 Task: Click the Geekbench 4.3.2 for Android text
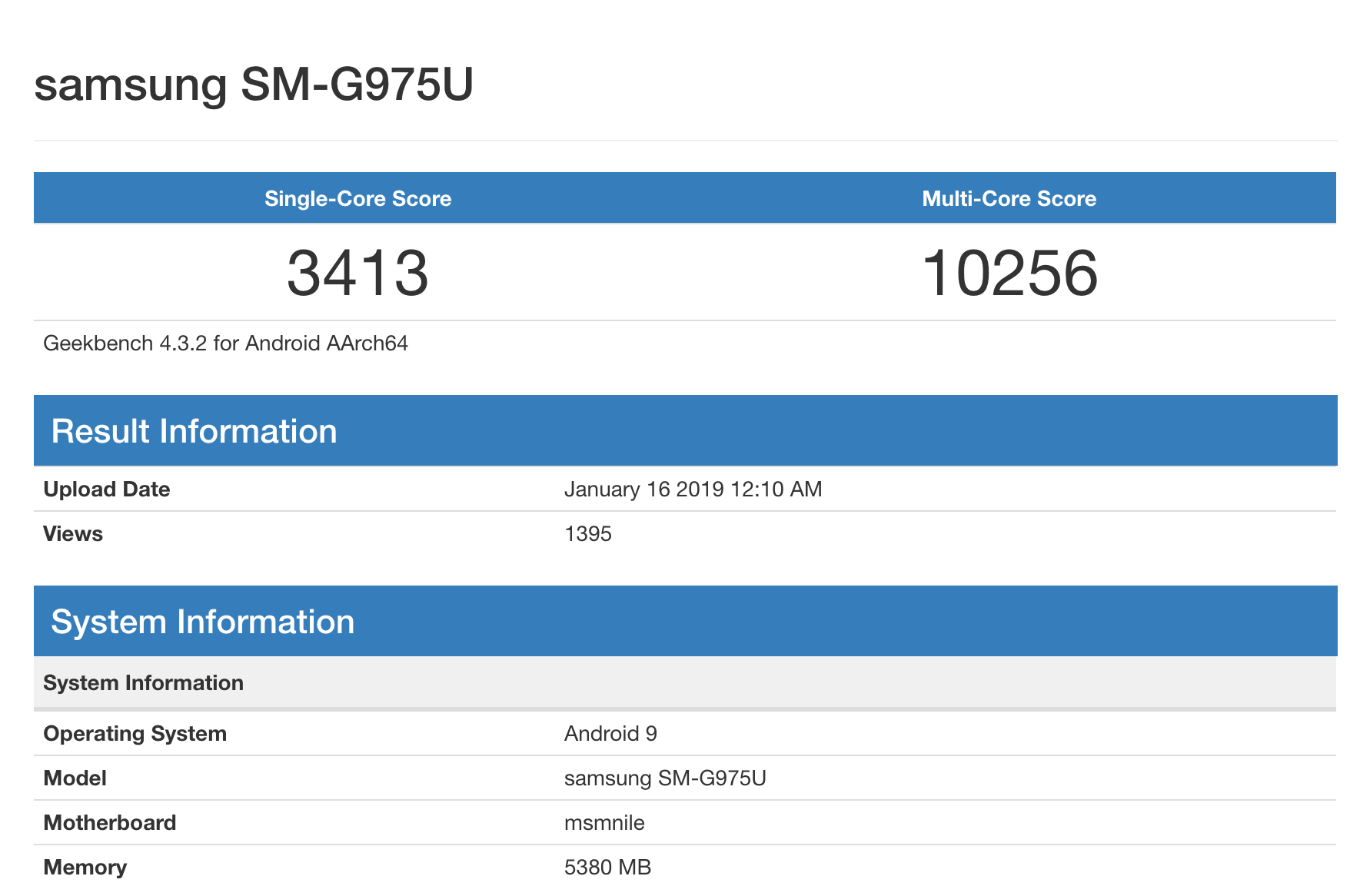tap(225, 343)
